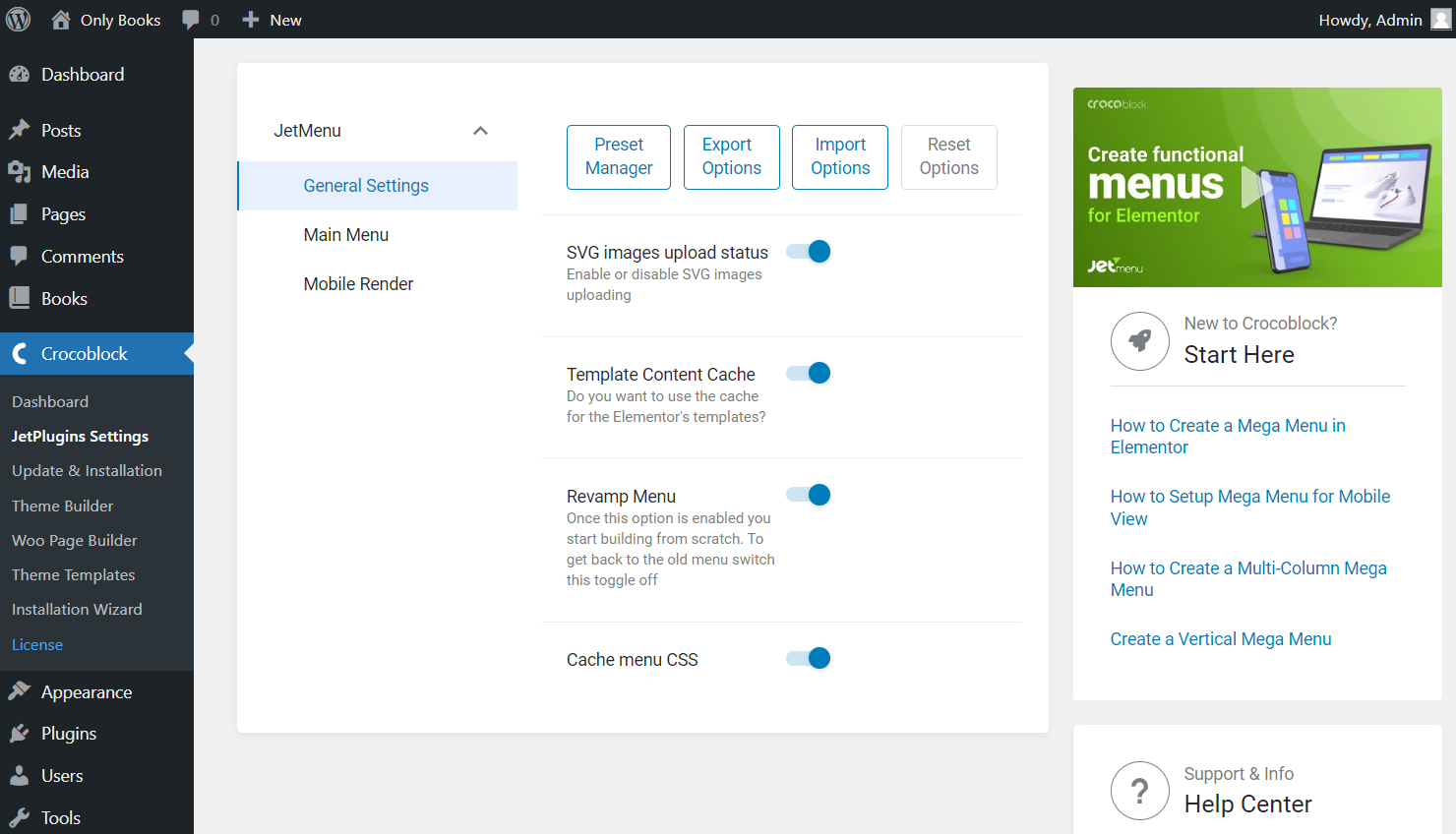Screen dimensions: 1456x834
Task: Click the Plugins plug icon
Action: pyautogui.click(x=19, y=734)
